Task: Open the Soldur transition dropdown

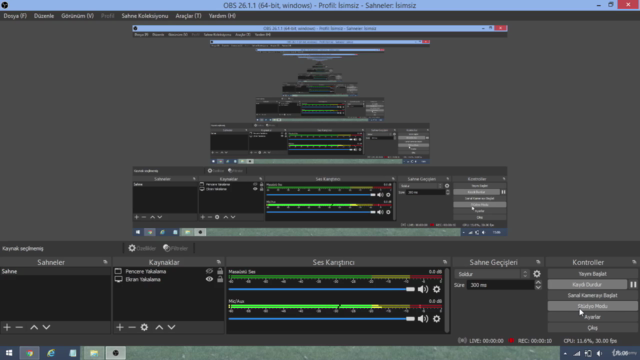Action: (x=493, y=274)
